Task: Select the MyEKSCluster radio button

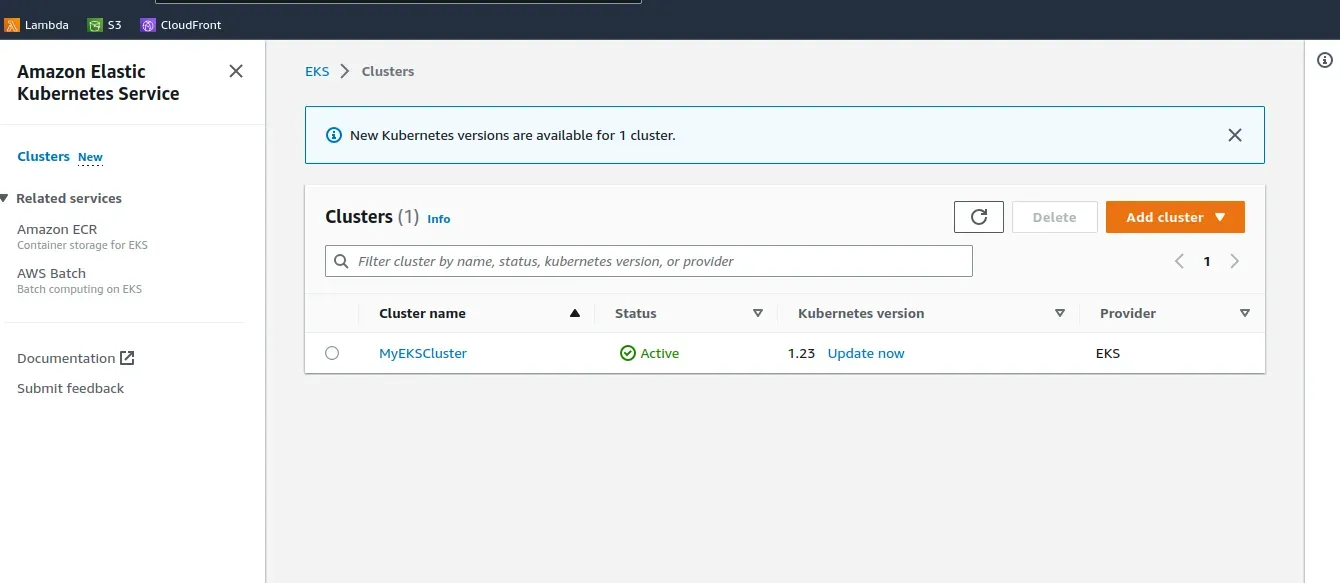Action: [332, 353]
